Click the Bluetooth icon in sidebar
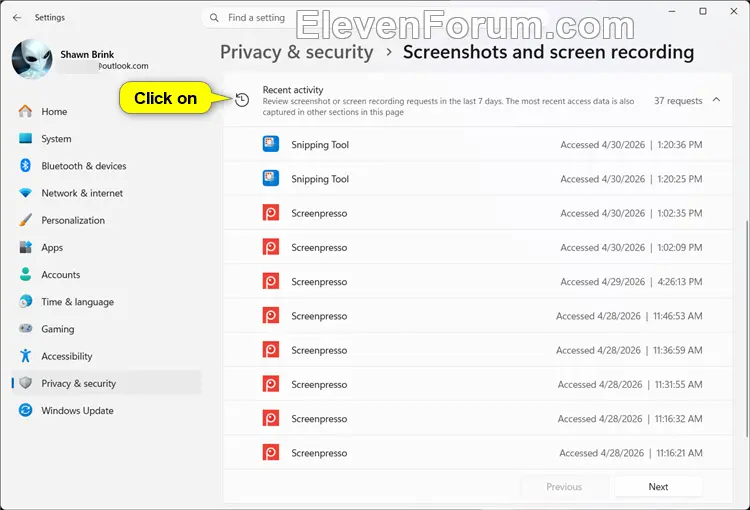Image resolution: width=750 pixels, height=510 pixels. pos(25,166)
